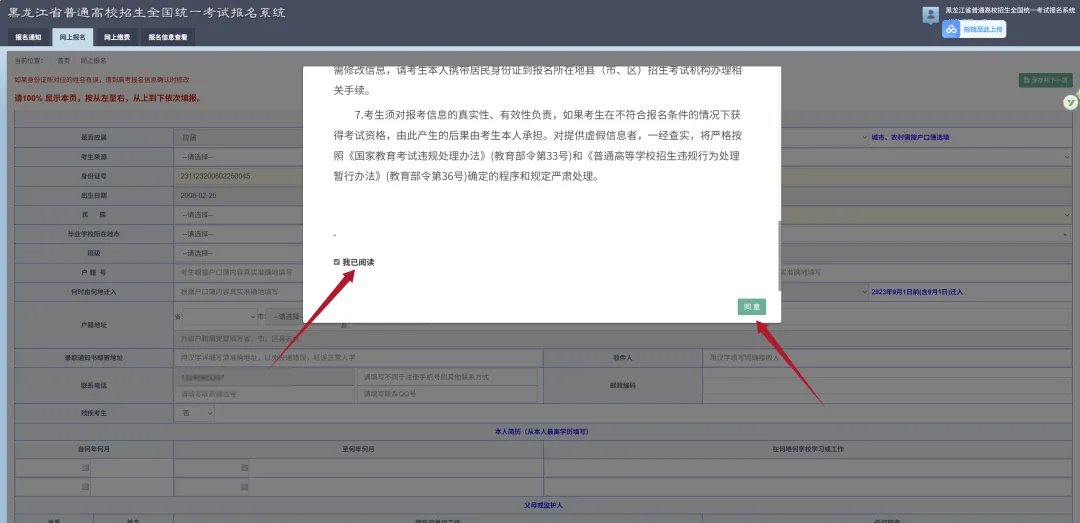Click calendar icon in second 至何年何月 row
The image size is (1080, 523).
245,486
